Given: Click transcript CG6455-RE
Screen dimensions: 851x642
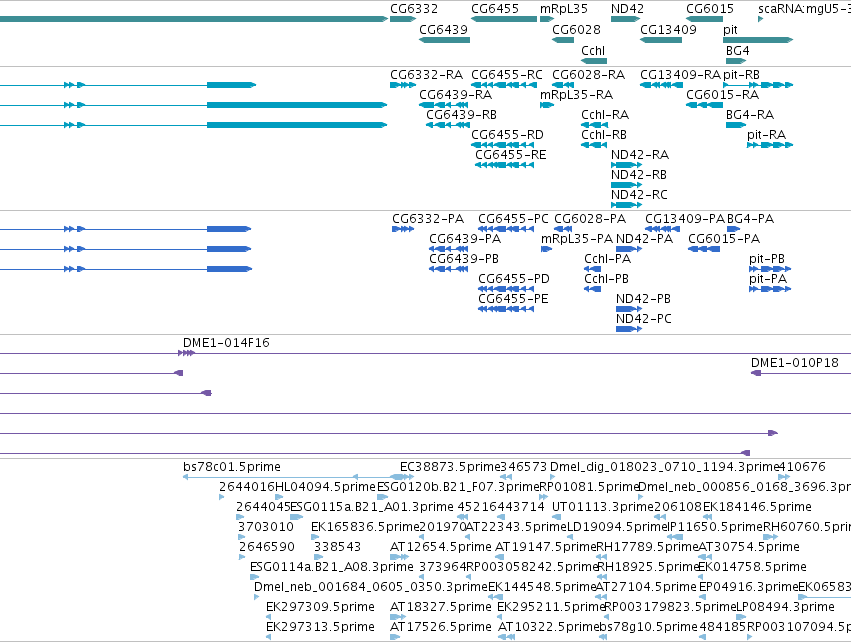Looking at the screenshot, I should 510,155.
